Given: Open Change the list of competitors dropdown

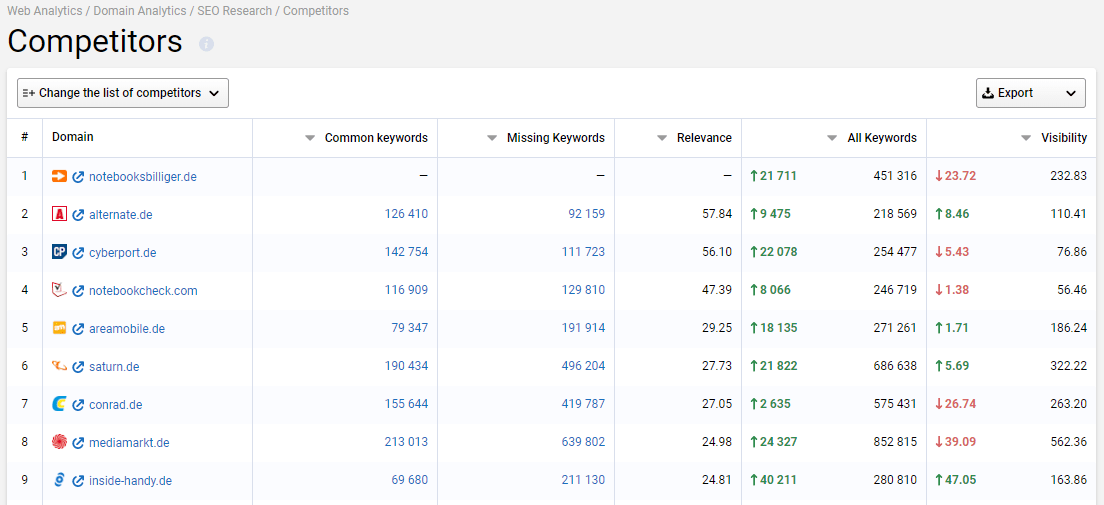Looking at the screenshot, I should pyautogui.click(x=123, y=93).
